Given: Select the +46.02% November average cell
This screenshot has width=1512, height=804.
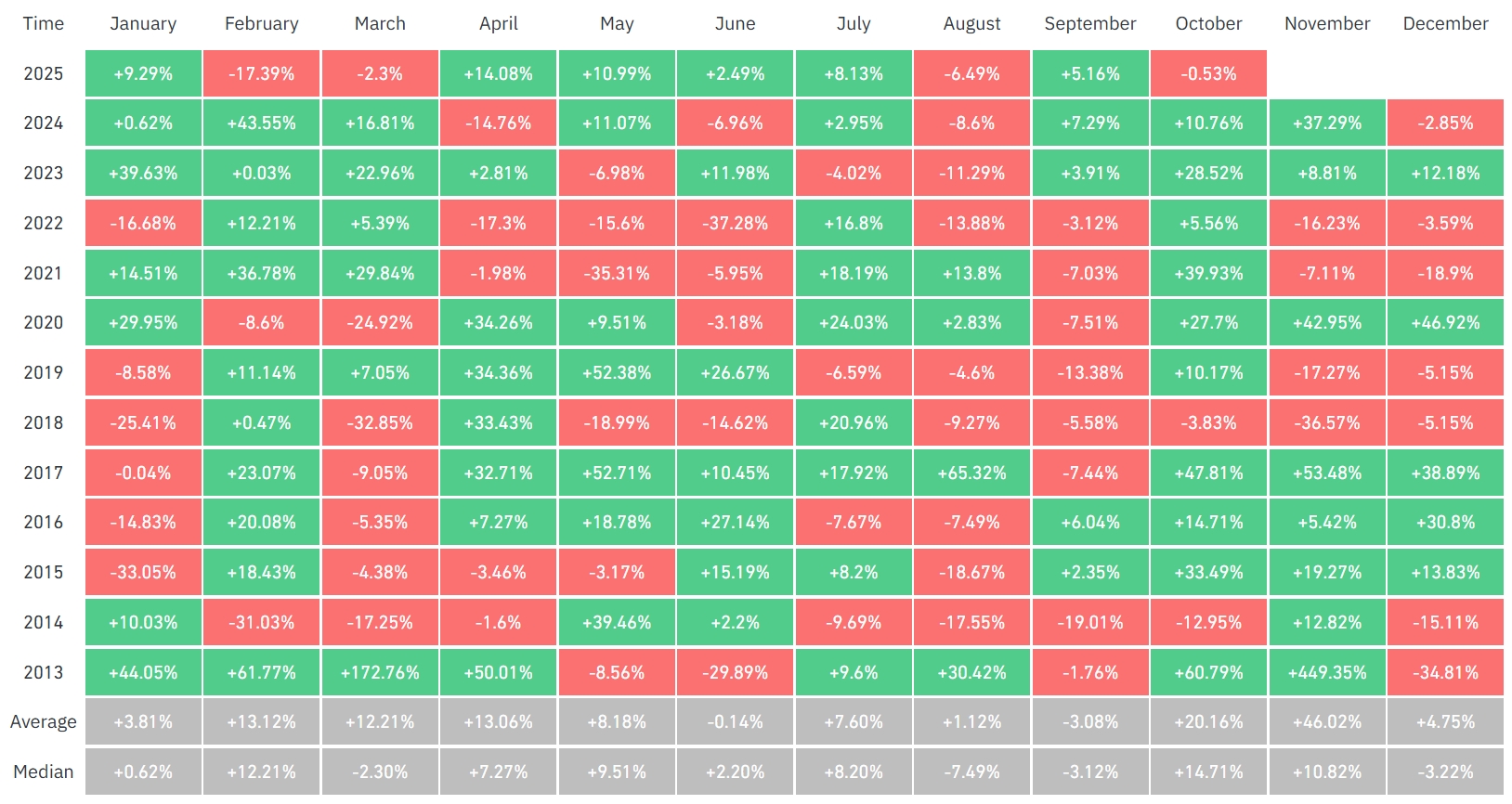Looking at the screenshot, I should [1327, 721].
